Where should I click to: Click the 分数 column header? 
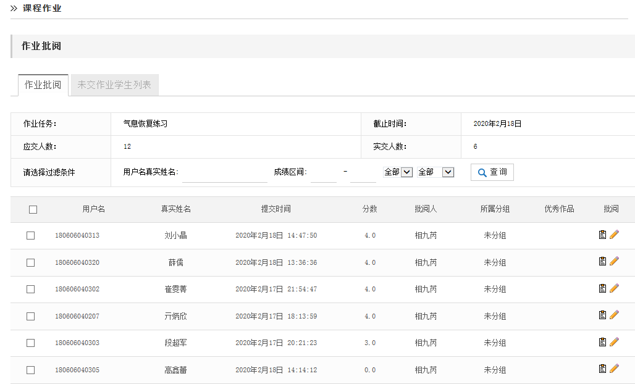pos(370,209)
